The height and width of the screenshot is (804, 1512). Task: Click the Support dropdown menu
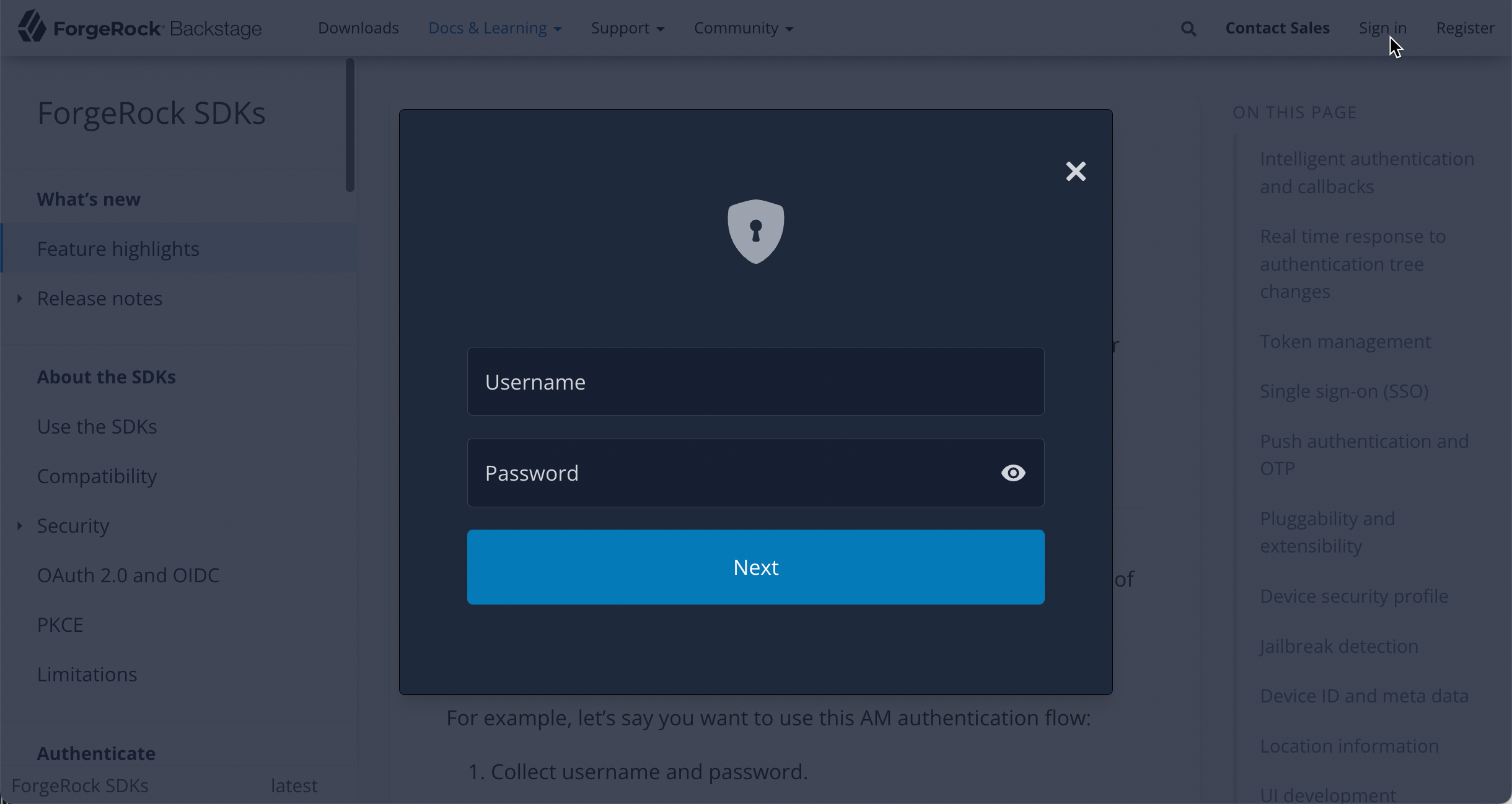[x=627, y=28]
